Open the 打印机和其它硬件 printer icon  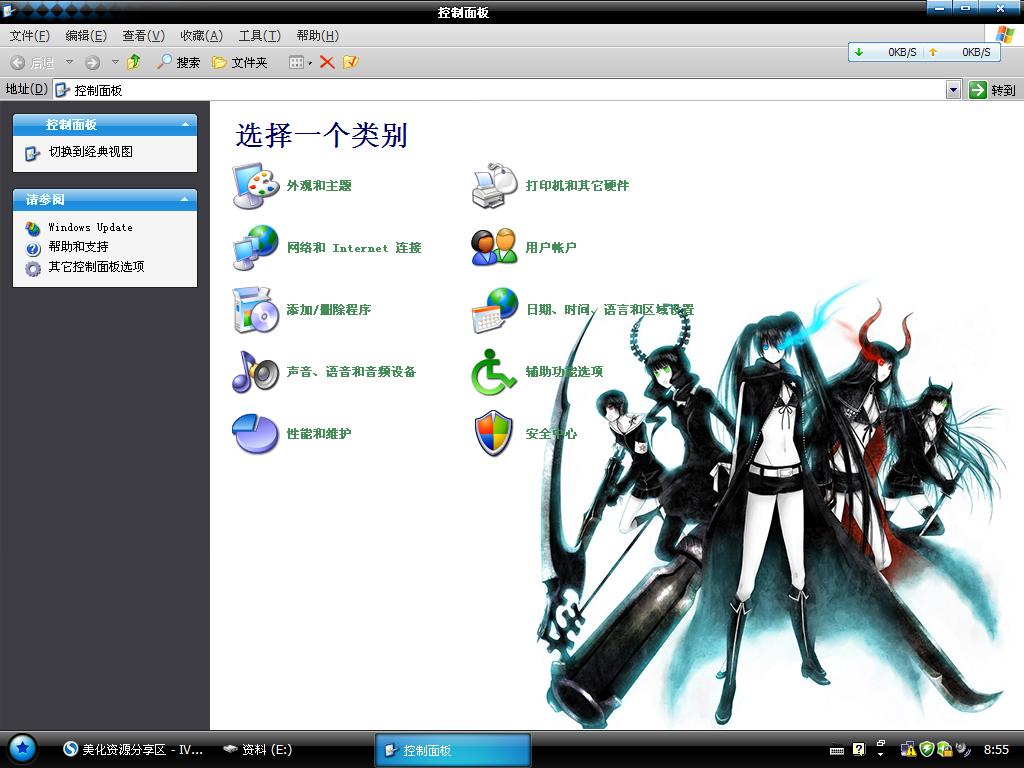pyautogui.click(x=494, y=186)
